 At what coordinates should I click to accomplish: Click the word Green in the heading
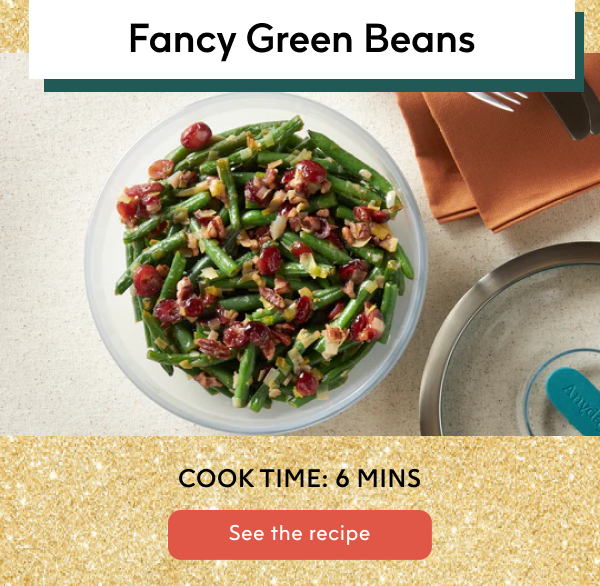(299, 38)
